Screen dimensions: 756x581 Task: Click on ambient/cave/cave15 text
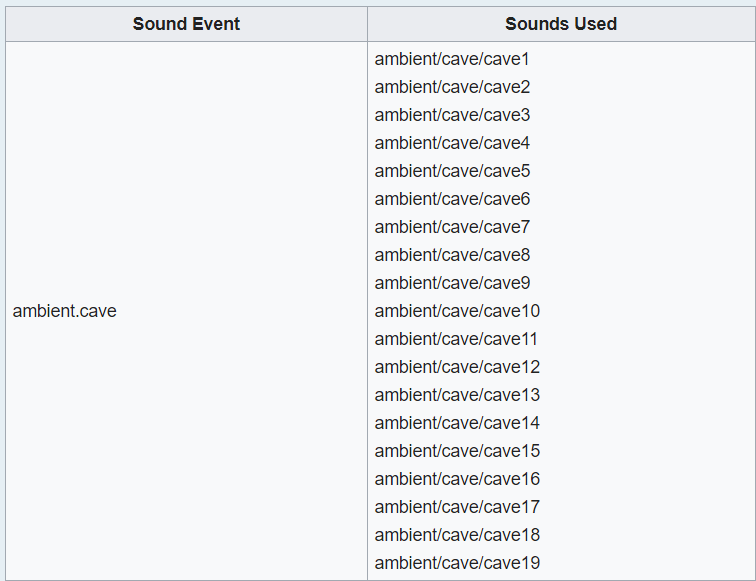click(x=457, y=451)
